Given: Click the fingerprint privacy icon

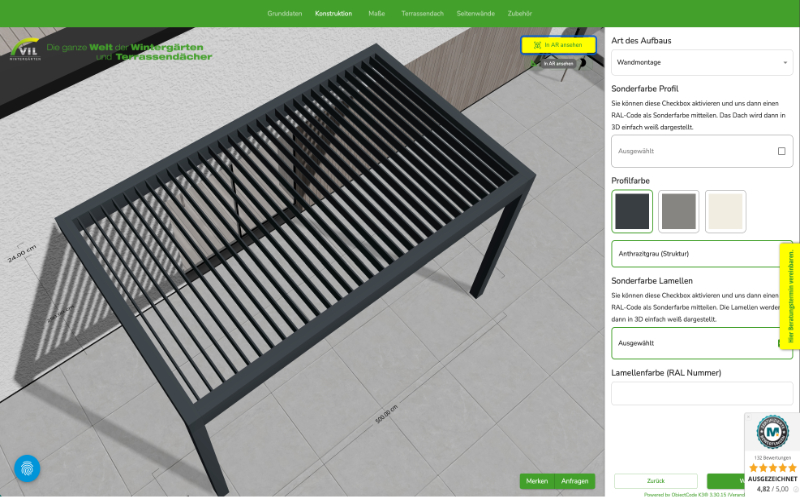Looking at the screenshot, I should [x=27, y=468].
